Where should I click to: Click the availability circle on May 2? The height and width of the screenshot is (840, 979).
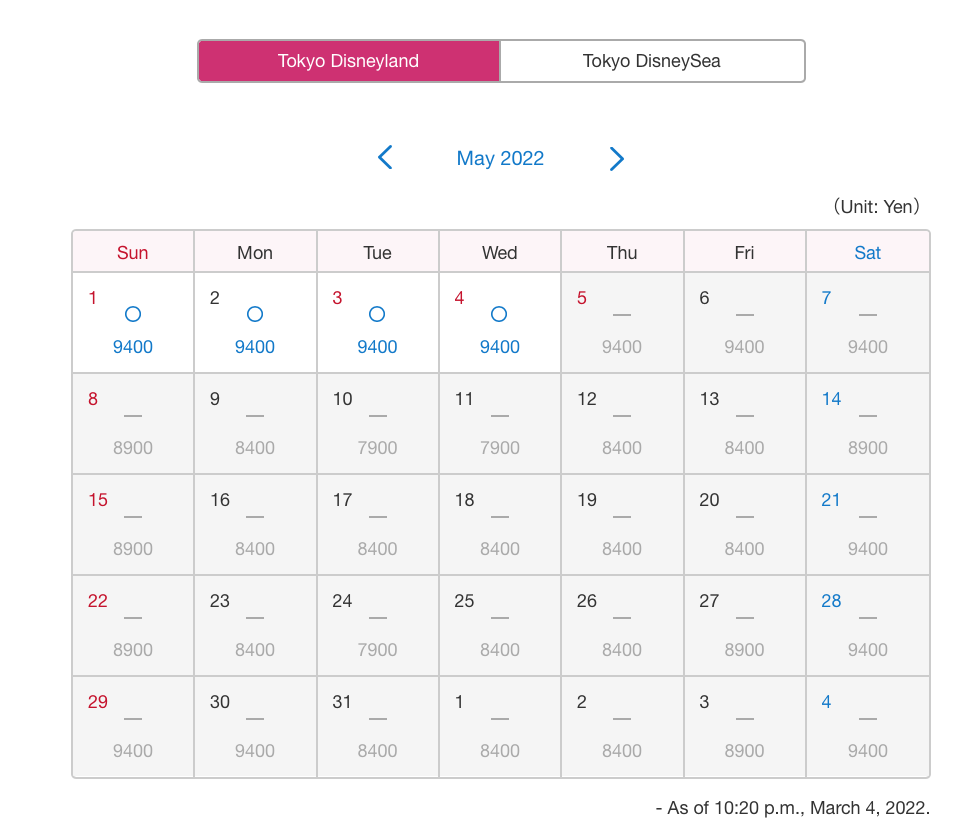click(x=255, y=314)
